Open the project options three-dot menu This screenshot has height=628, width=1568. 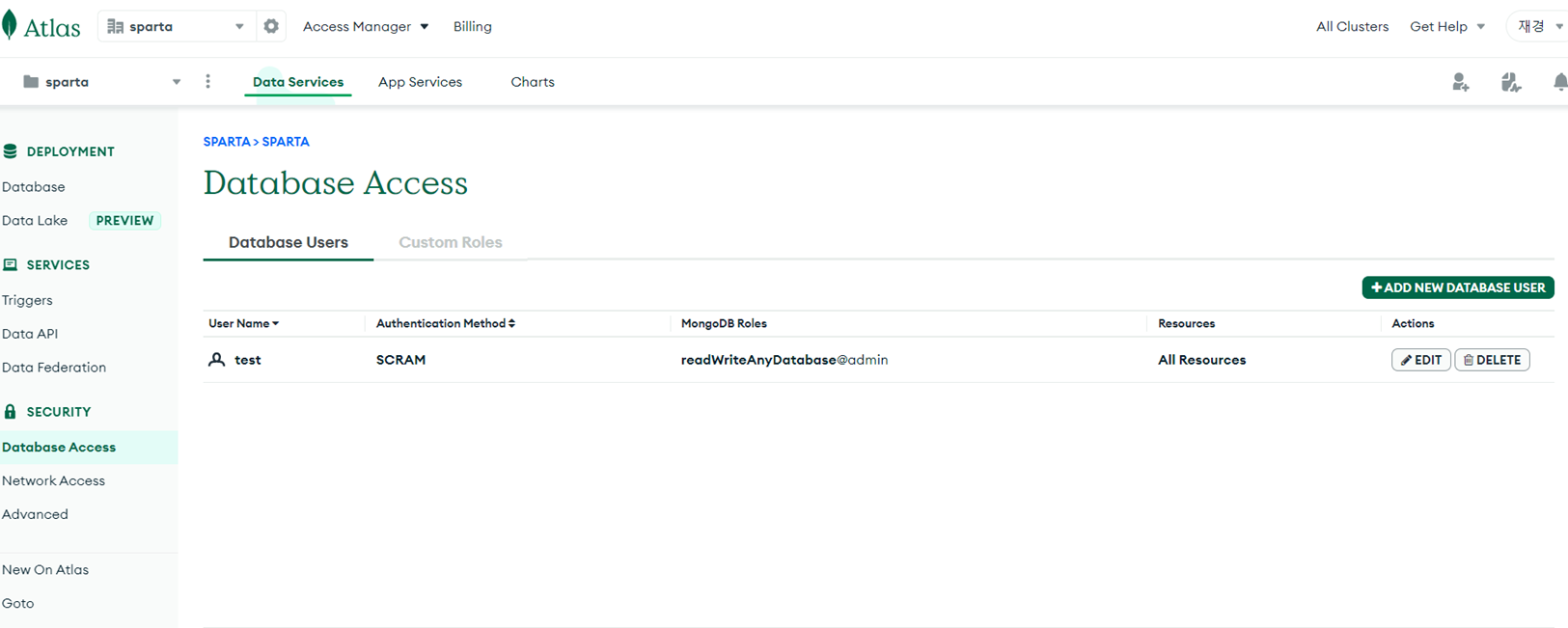tap(207, 82)
